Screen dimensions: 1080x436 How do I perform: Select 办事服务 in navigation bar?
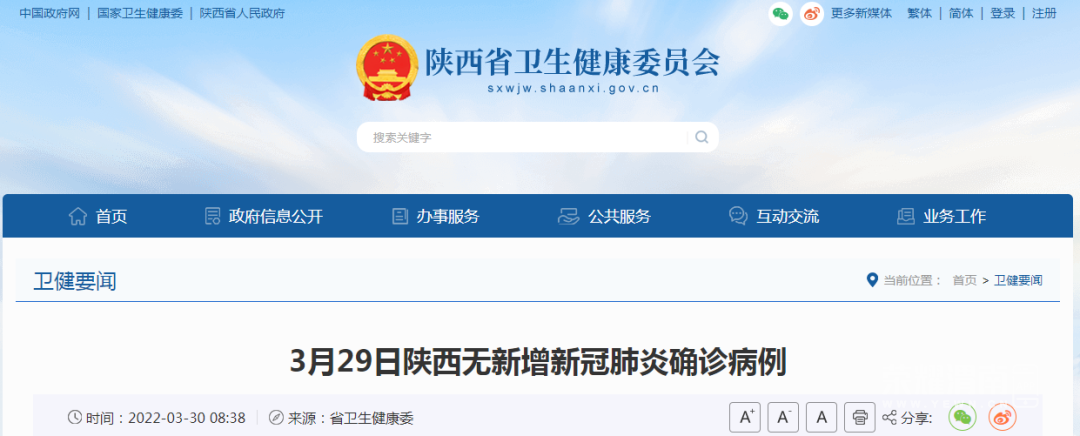(x=435, y=216)
